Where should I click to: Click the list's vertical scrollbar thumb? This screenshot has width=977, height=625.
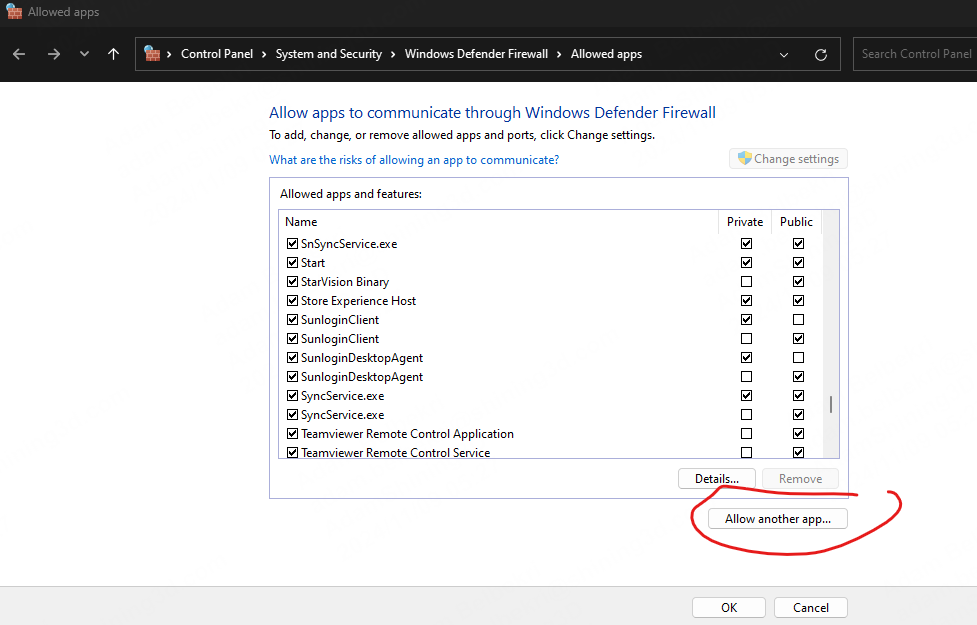[x=831, y=404]
